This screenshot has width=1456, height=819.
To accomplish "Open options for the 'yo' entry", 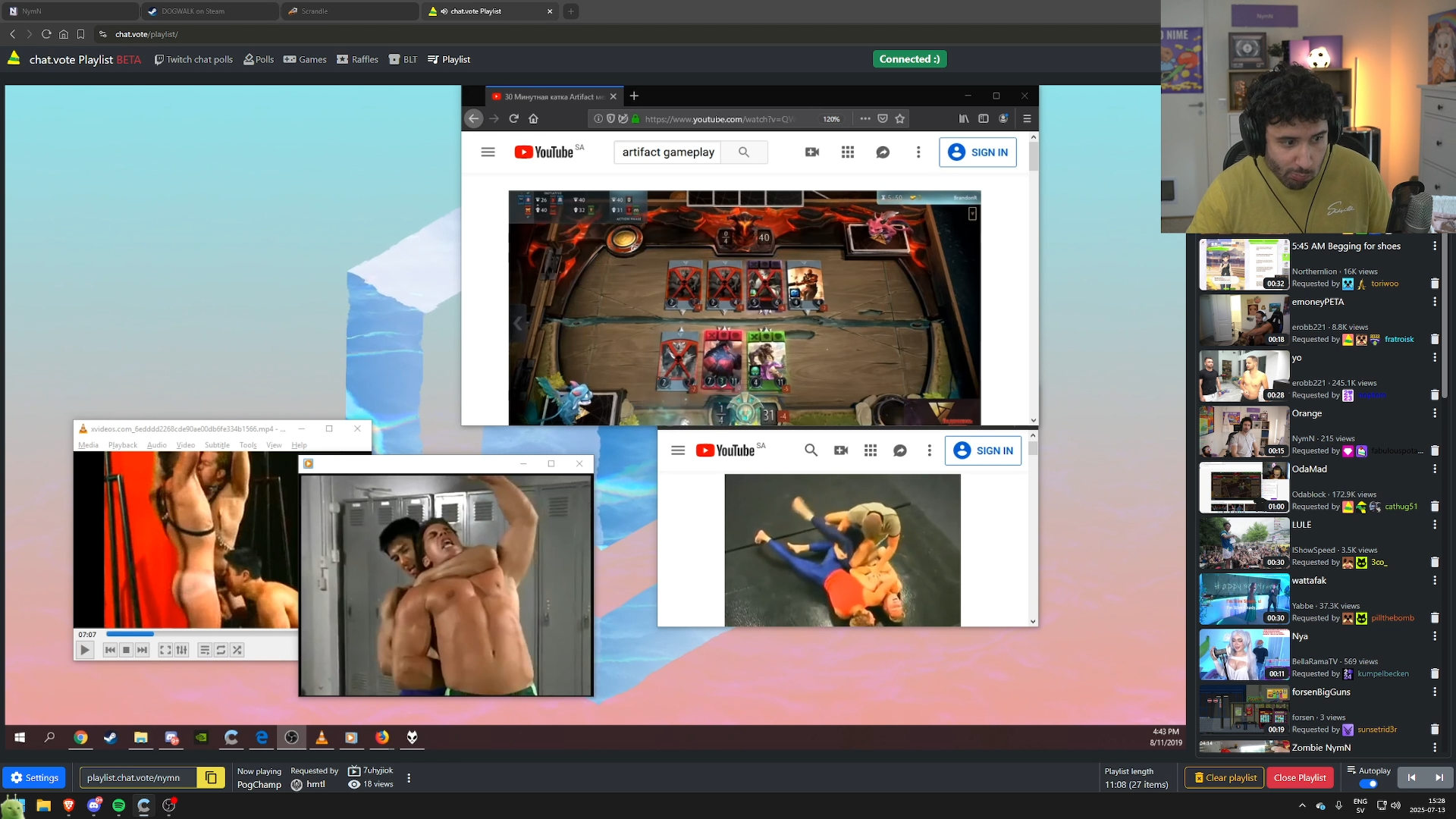I will (x=1435, y=358).
